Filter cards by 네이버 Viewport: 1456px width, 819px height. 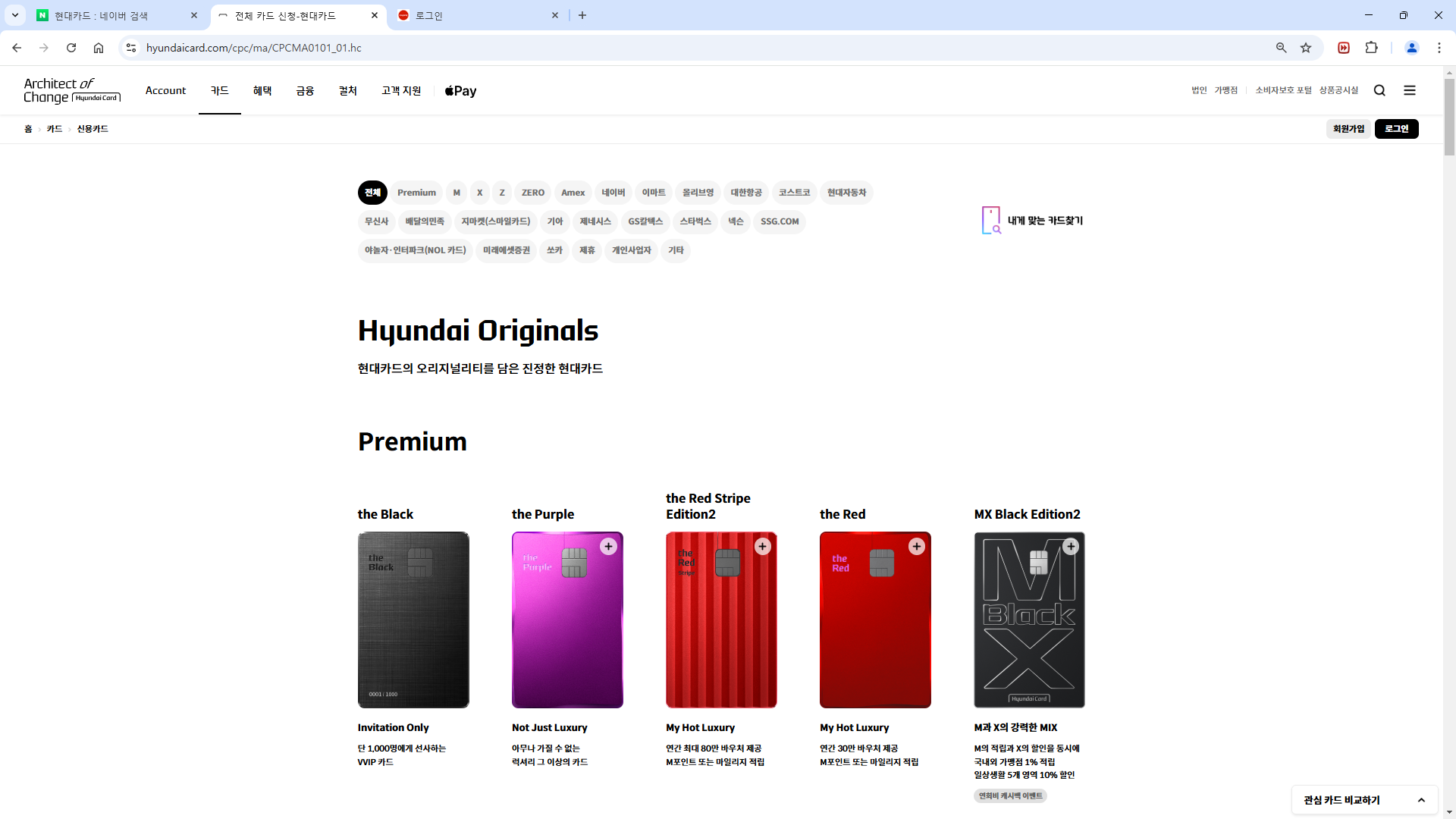coord(613,193)
